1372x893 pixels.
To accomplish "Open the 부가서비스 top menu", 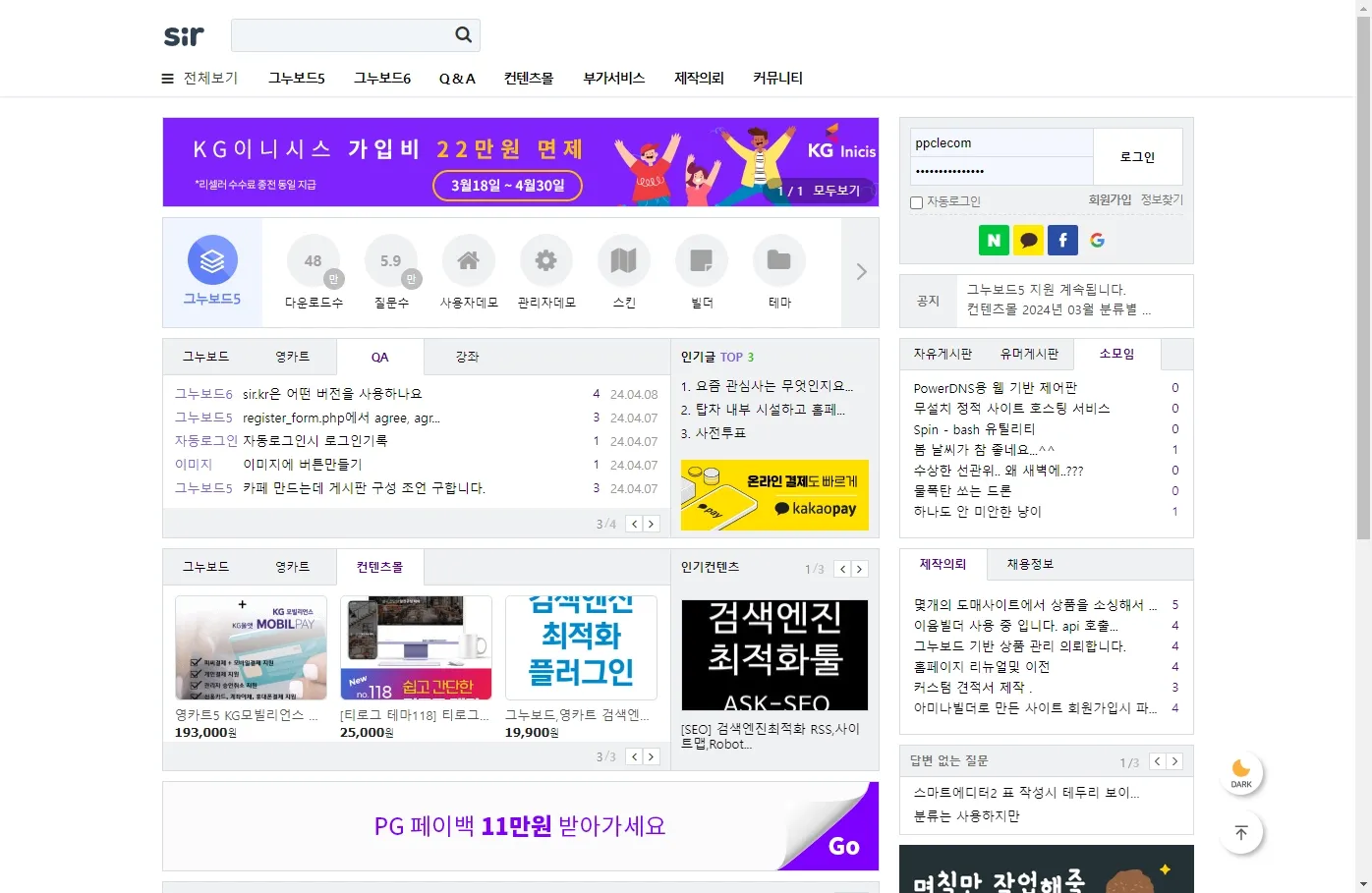I will click(614, 78).
